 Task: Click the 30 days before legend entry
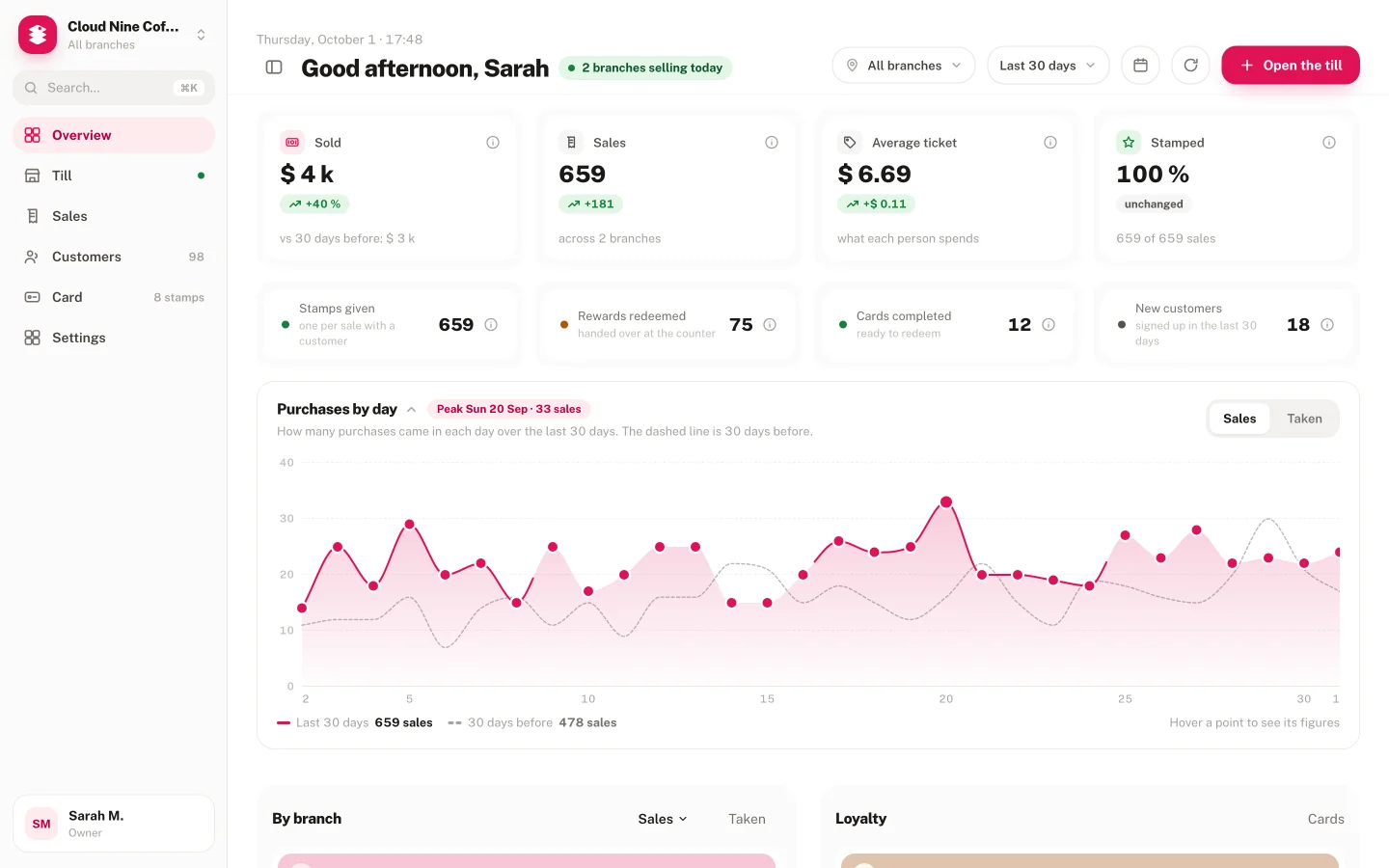[x=532, y=722]
